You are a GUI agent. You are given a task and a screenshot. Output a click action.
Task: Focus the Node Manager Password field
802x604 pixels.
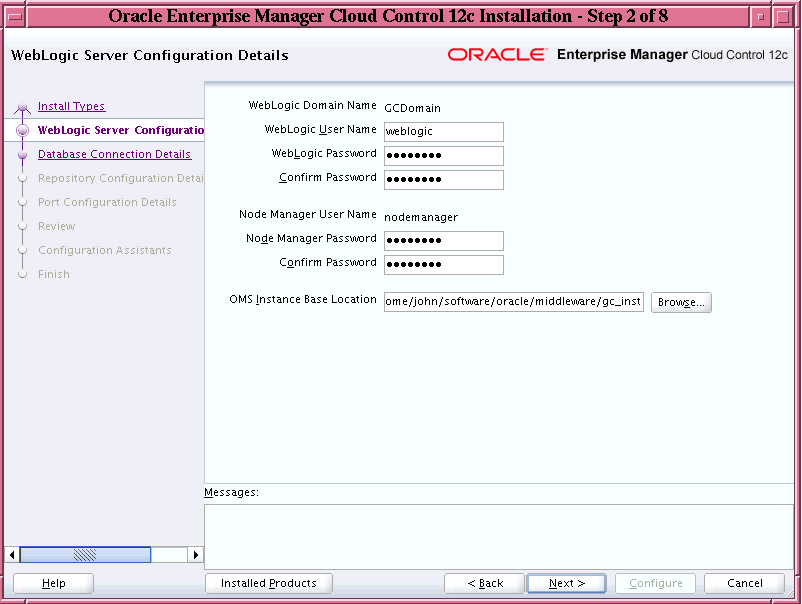[x=443, y=240]
